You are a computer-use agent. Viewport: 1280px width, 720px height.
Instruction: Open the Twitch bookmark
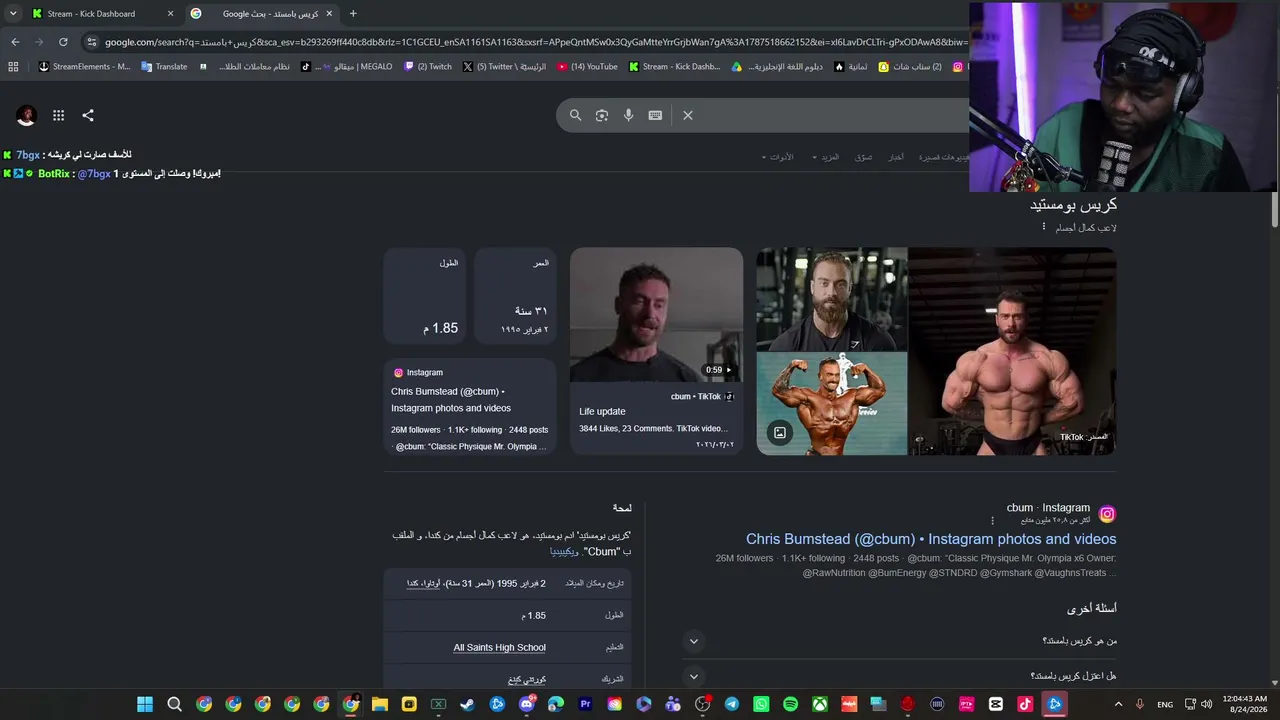click(x=428, y=67)
